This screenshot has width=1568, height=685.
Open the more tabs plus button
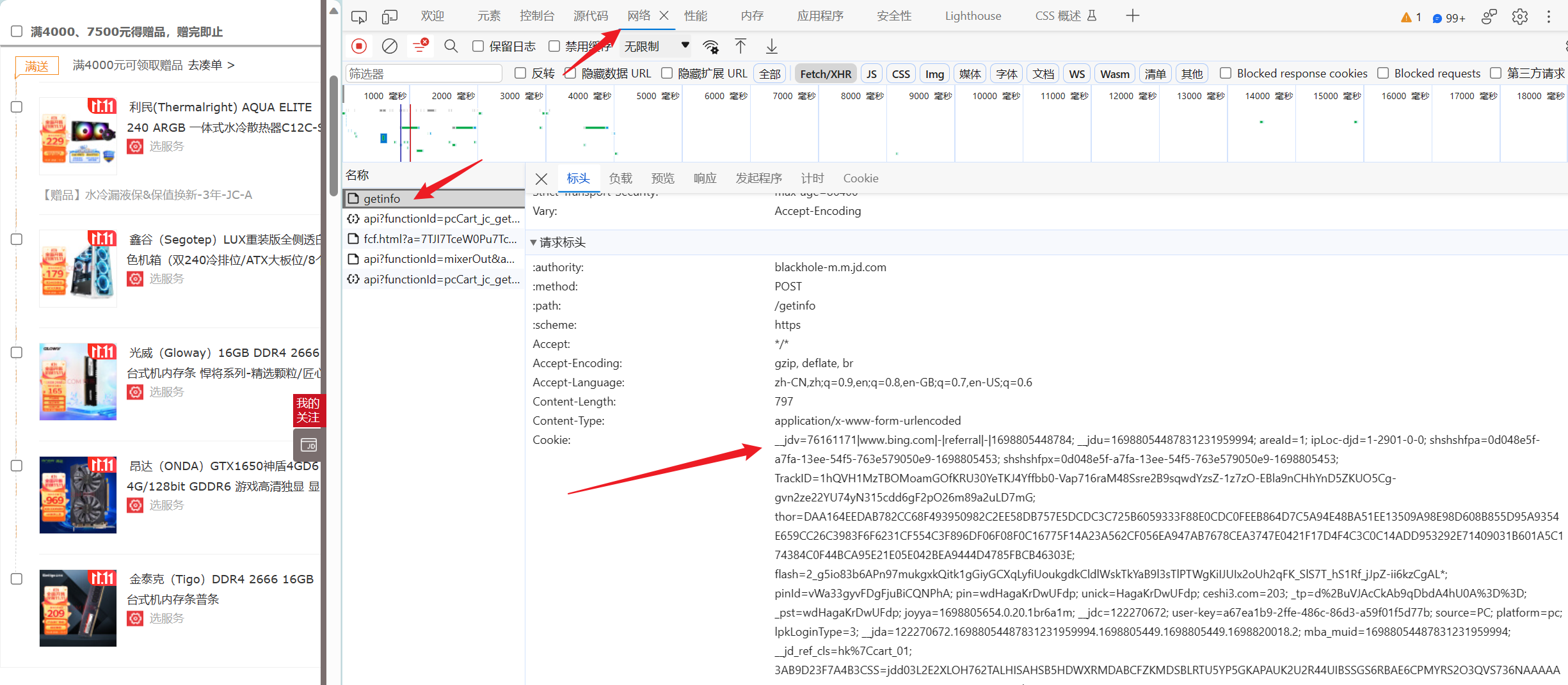[1132, 16]
